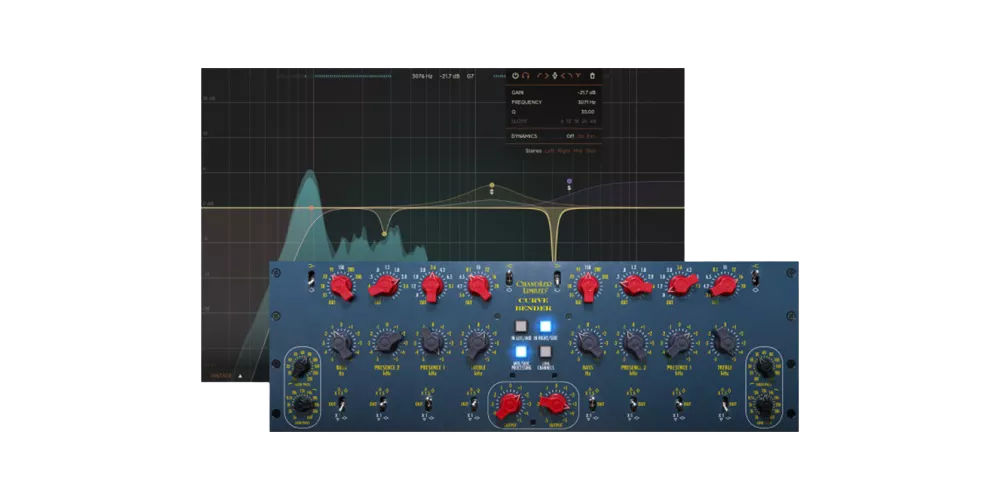Flip the left channel Presence 2 multiplier switch
The height and width of the screenshot is (500, 1000).
point(383,403)
